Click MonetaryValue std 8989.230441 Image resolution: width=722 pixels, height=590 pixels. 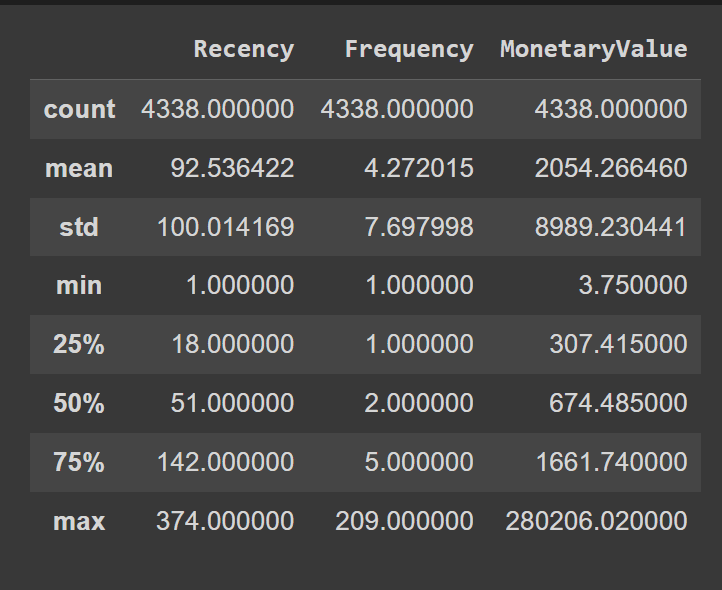(x=611, y=227)
